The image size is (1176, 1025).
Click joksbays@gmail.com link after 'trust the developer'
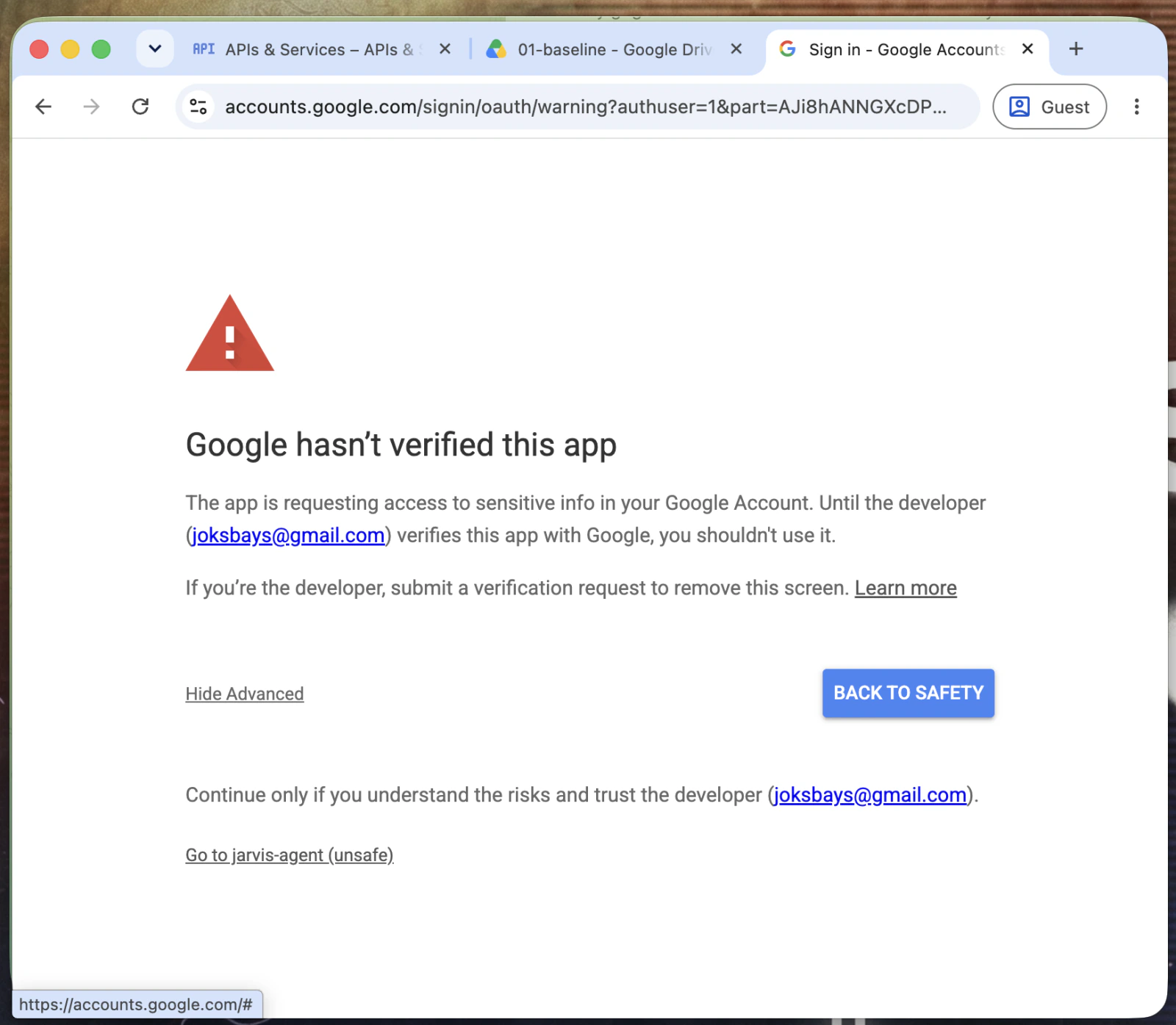pyautogui.click(x=870, y=795)
